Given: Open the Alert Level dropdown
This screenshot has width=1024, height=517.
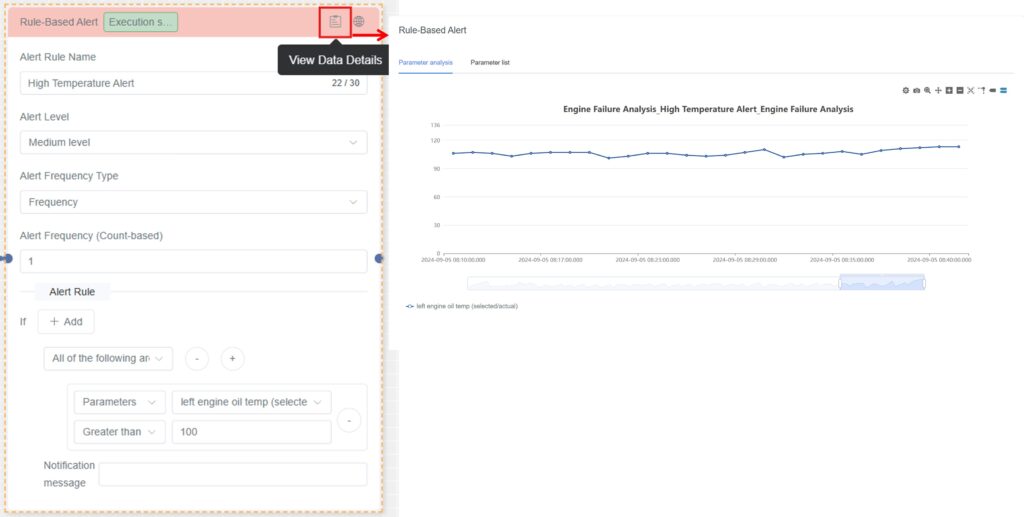Looking at the screenshot, I should click(x=193, y=142).
